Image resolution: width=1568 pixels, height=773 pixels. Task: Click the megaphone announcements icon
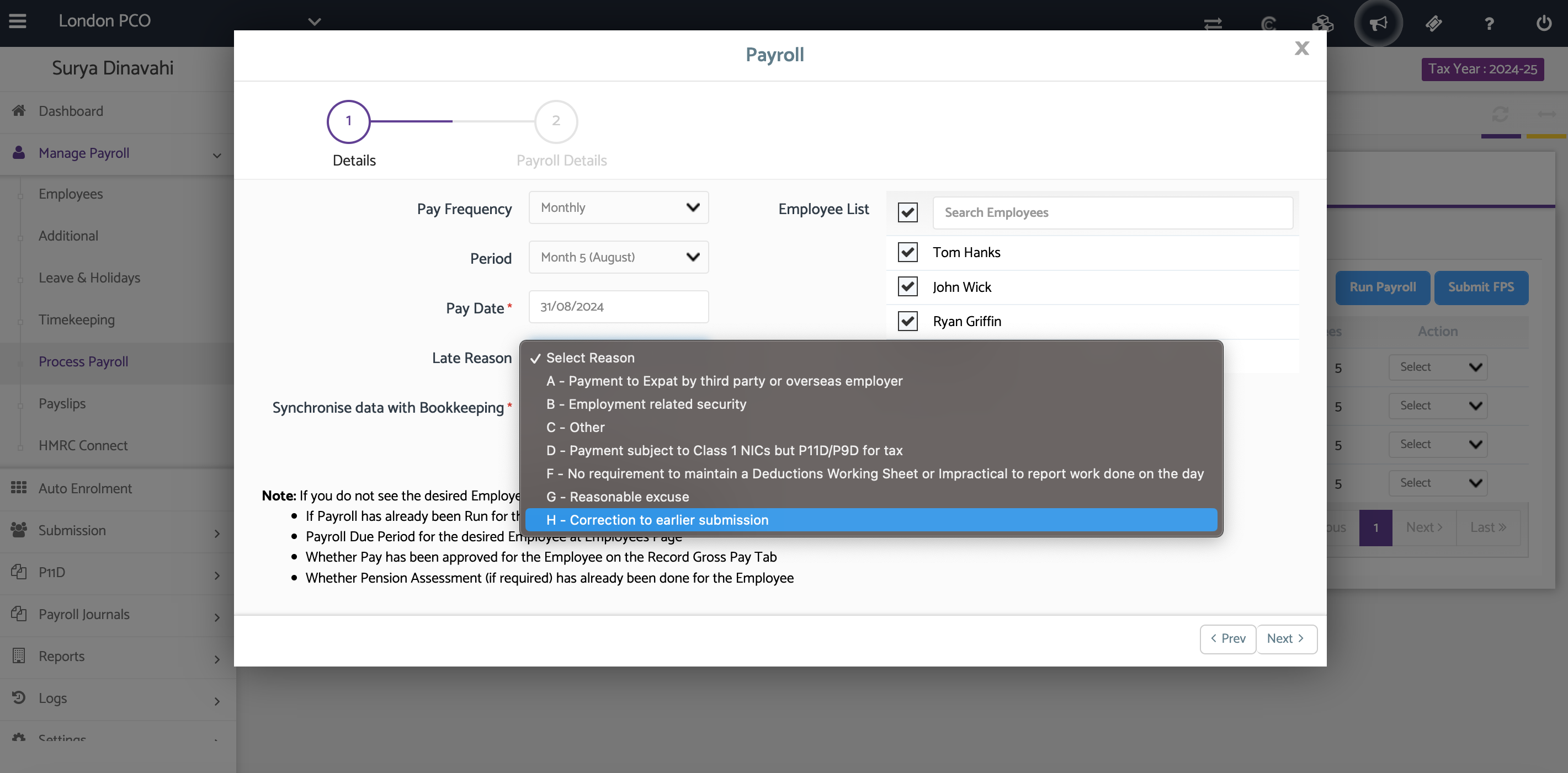1378,24
